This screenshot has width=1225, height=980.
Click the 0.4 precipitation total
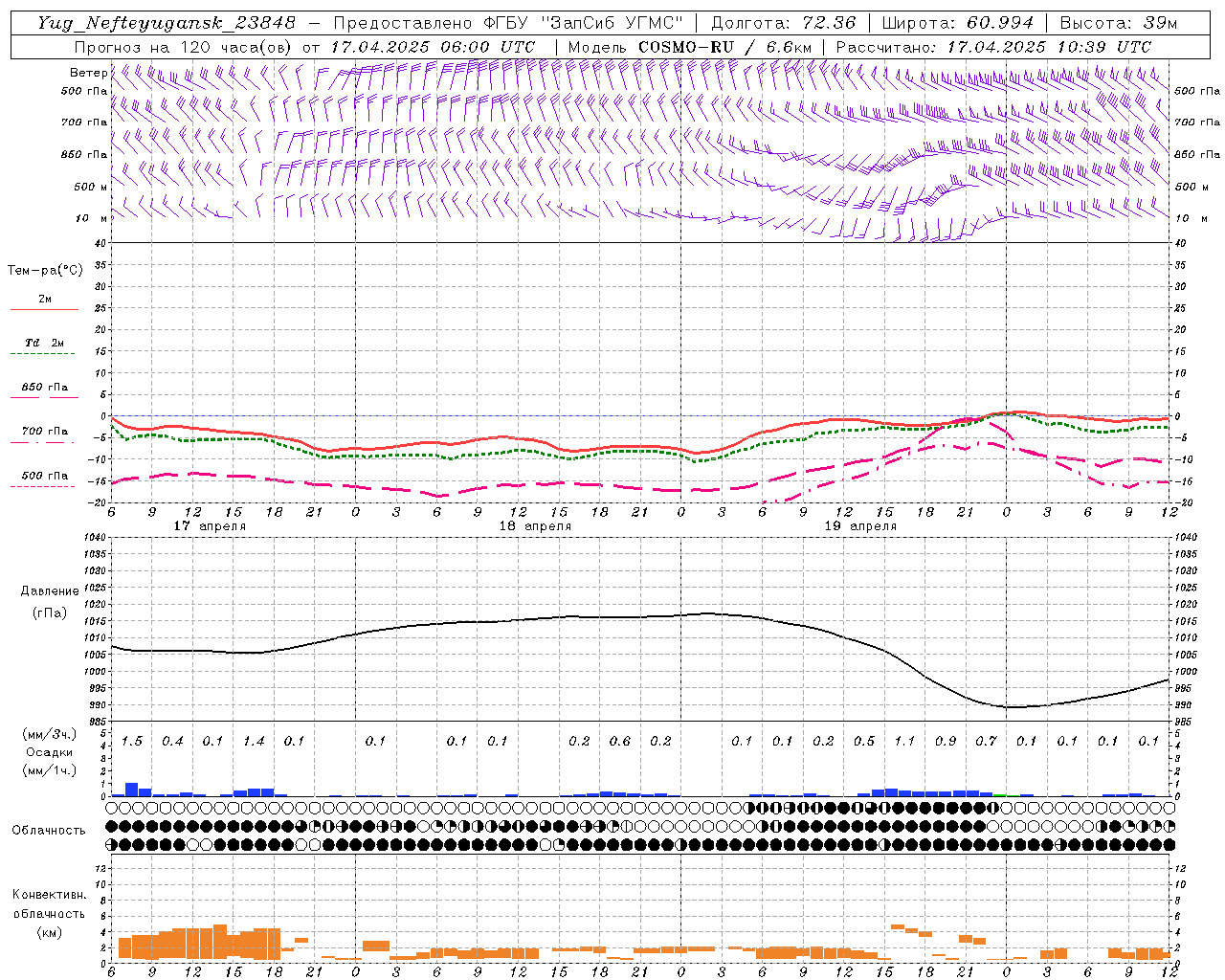172,741
